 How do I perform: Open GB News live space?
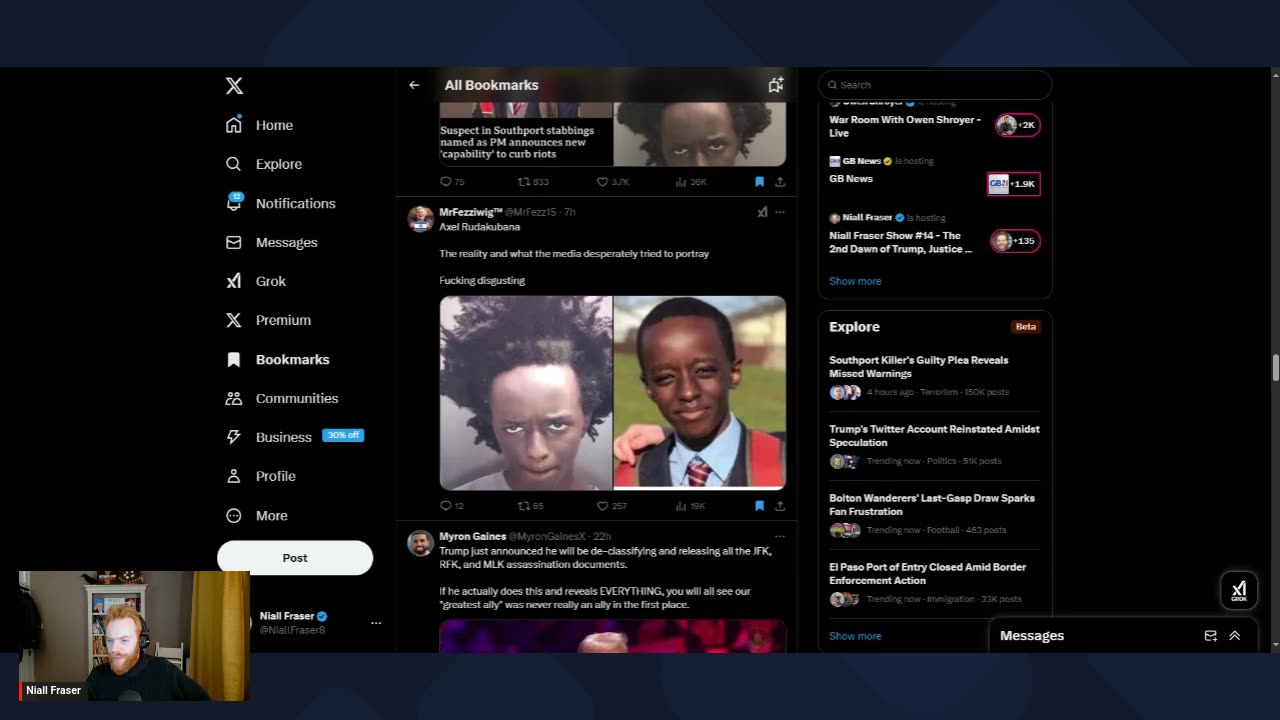pyautogui.click(x=851, y=179)
